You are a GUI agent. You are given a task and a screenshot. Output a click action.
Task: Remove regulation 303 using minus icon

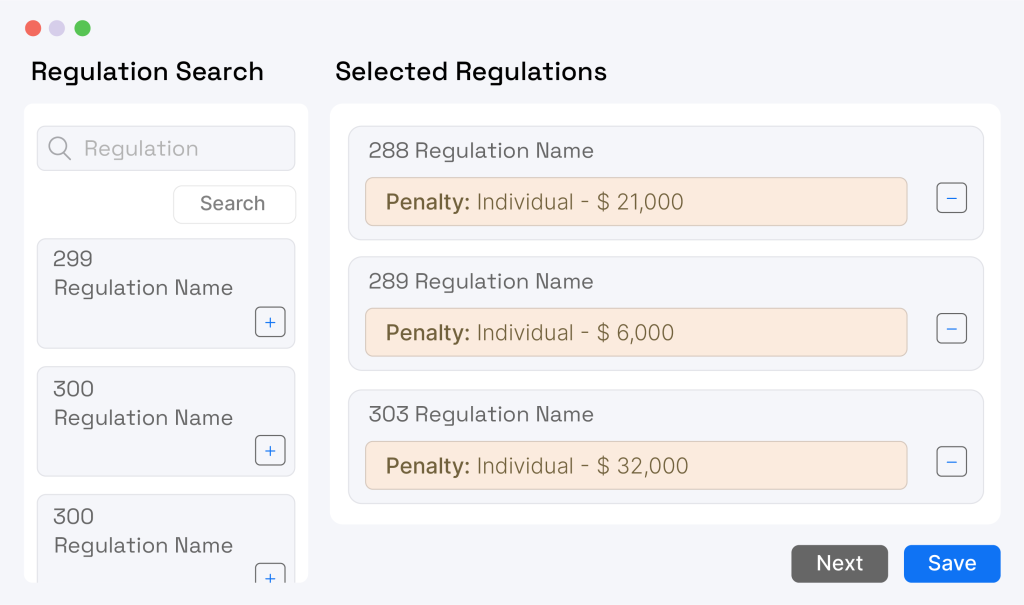tap(951, 462)
